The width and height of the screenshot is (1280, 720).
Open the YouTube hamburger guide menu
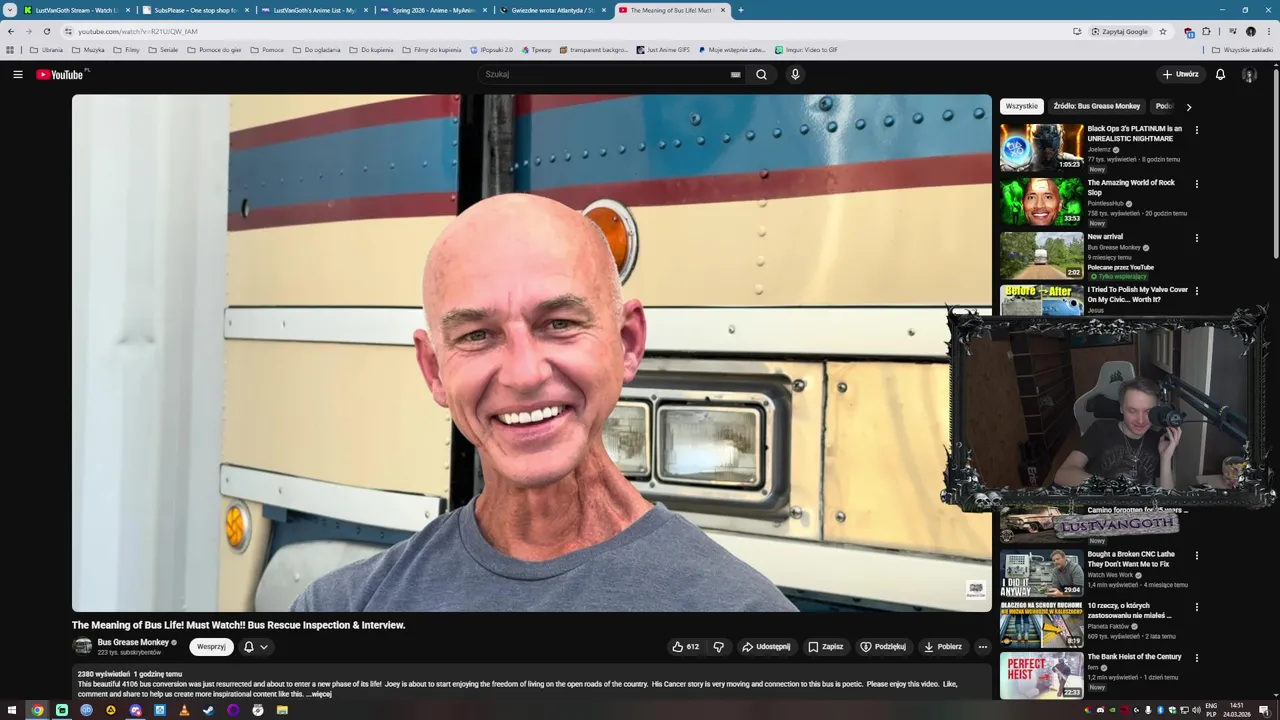[17, 74]
